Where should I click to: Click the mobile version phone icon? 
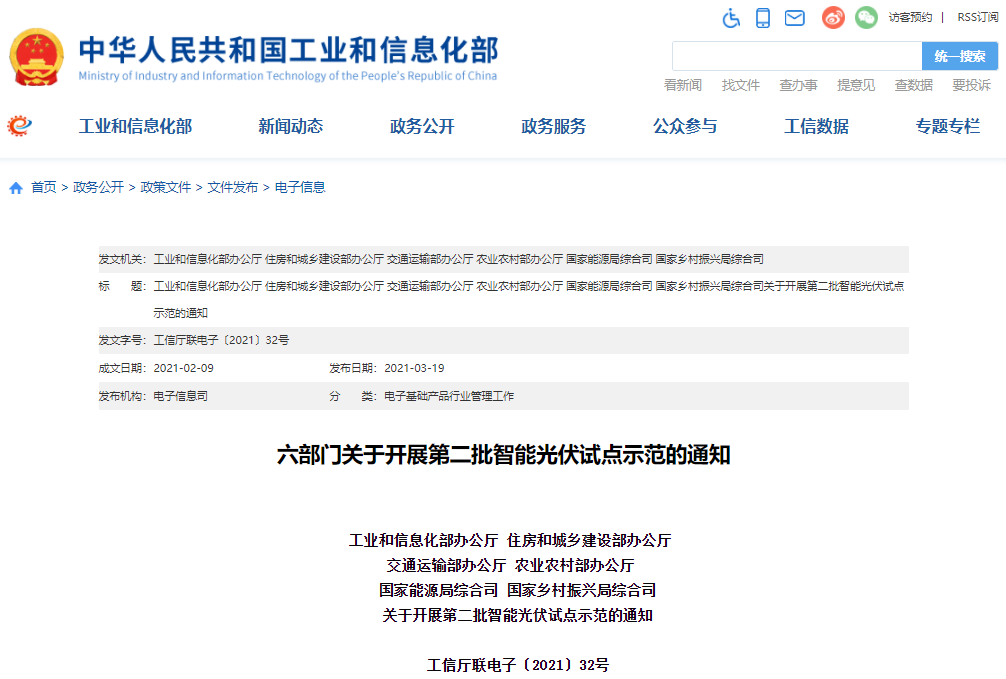point(762,18)
